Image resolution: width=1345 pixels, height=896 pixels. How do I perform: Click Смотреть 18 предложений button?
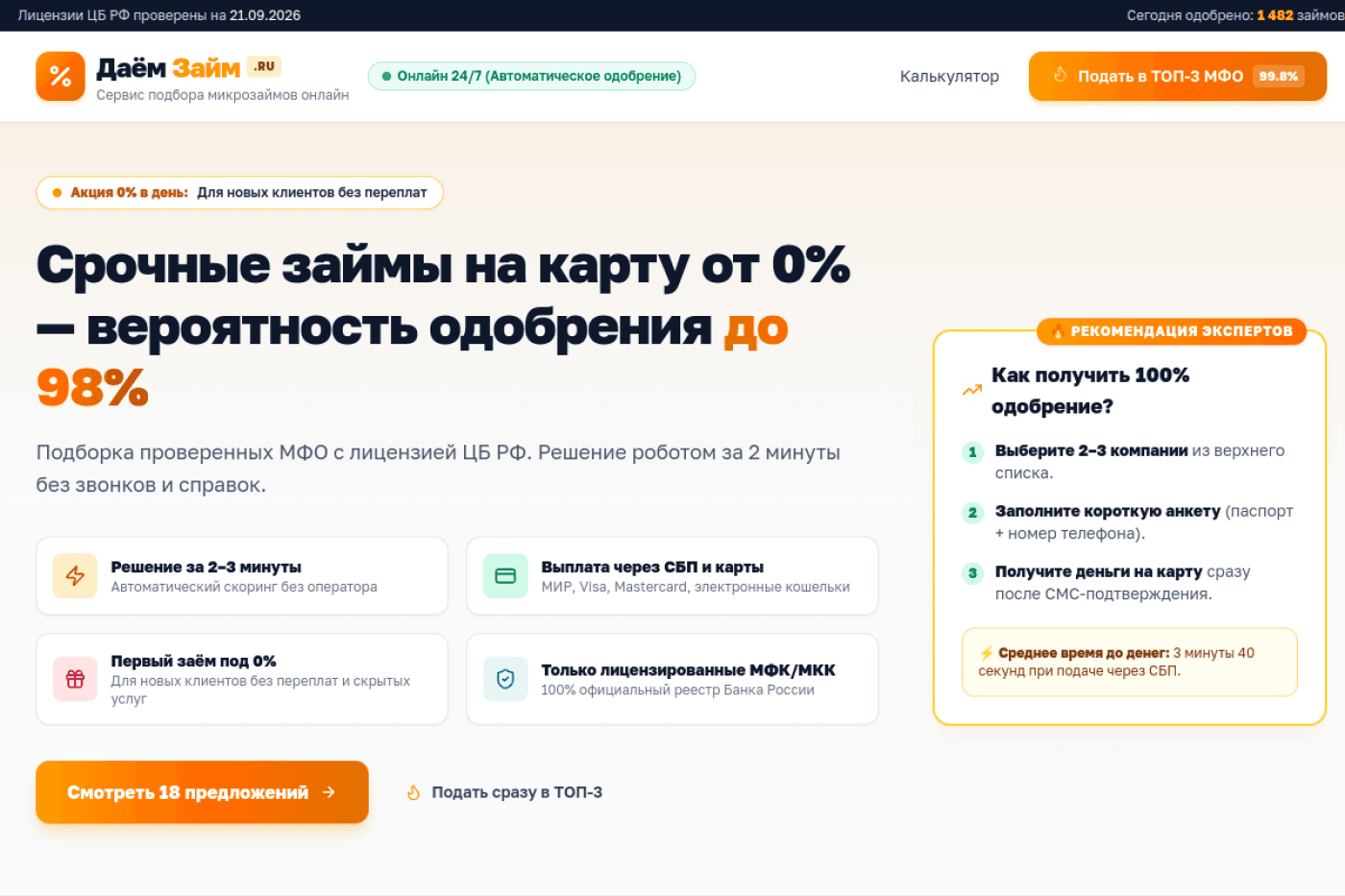(x=202, y=792)
